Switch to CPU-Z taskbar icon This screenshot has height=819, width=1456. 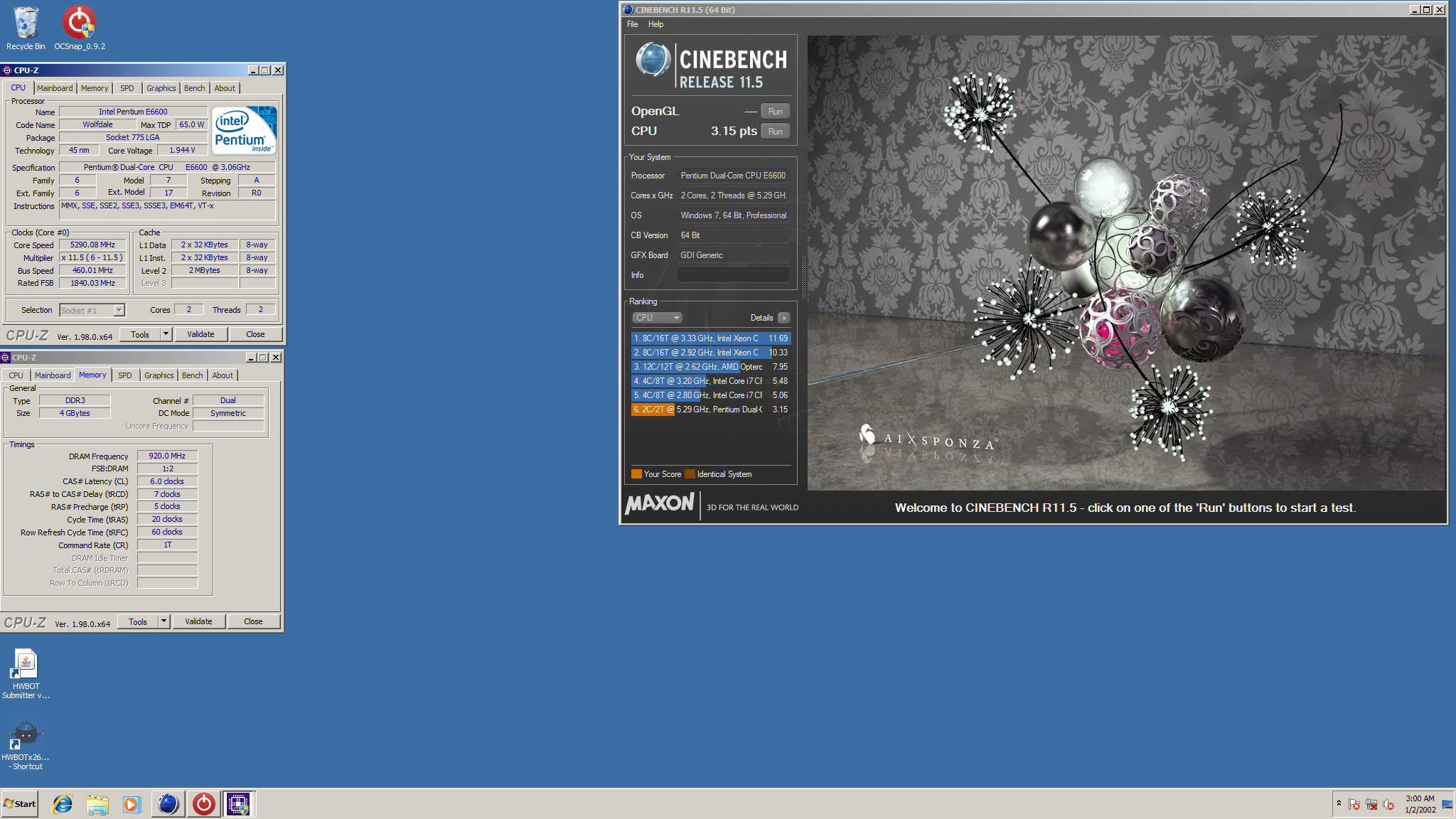[x=238, y=804]
